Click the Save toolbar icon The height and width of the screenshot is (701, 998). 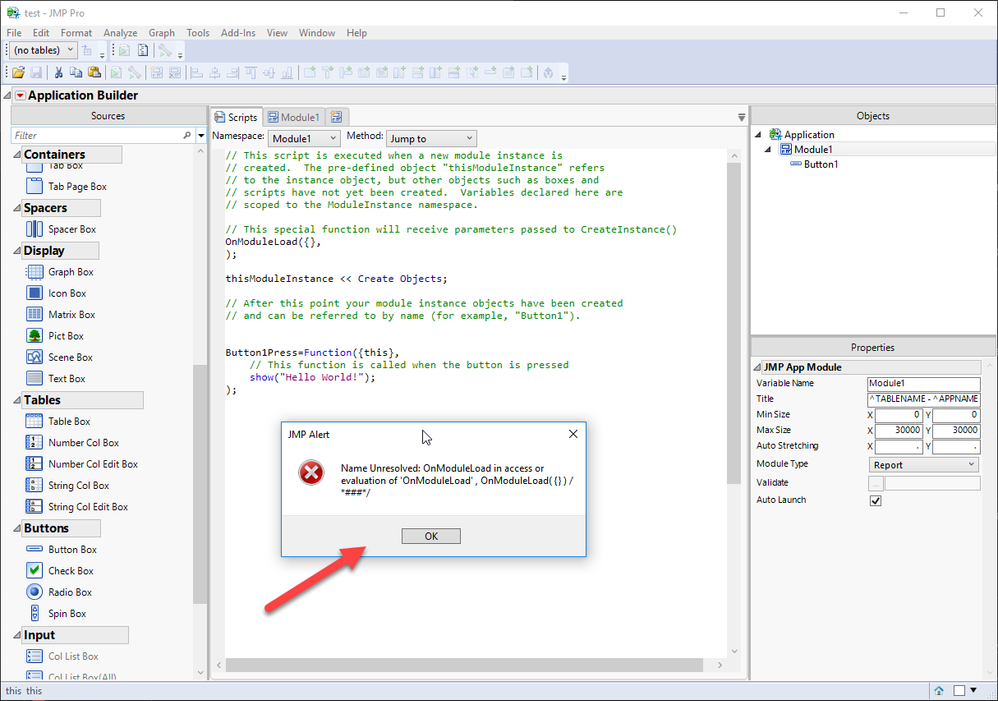[x=36, y=73]
